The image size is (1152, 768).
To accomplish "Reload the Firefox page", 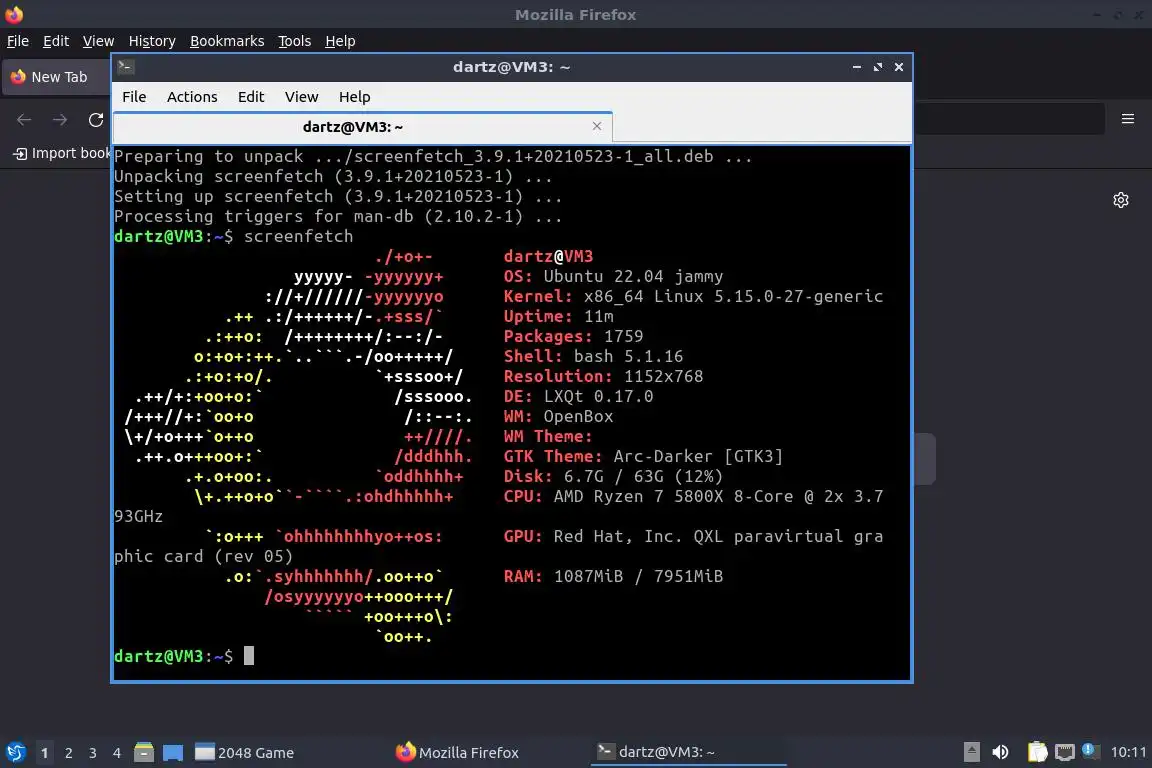I will click(96, 120).
